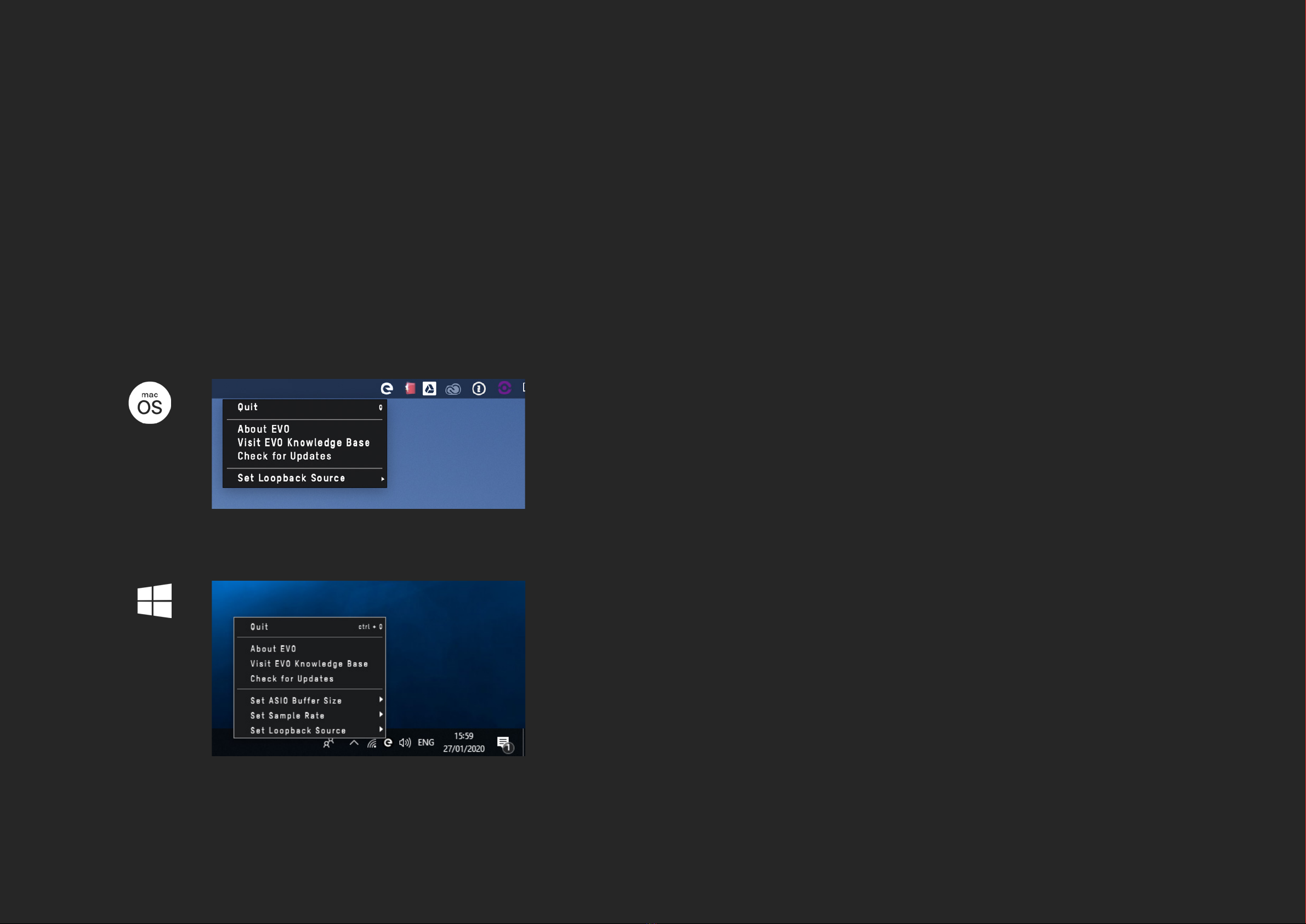Viewport: 1306px width, 924px height.
Task: Open the EVO icon in macOS menu bar
Action: (387, 389)
